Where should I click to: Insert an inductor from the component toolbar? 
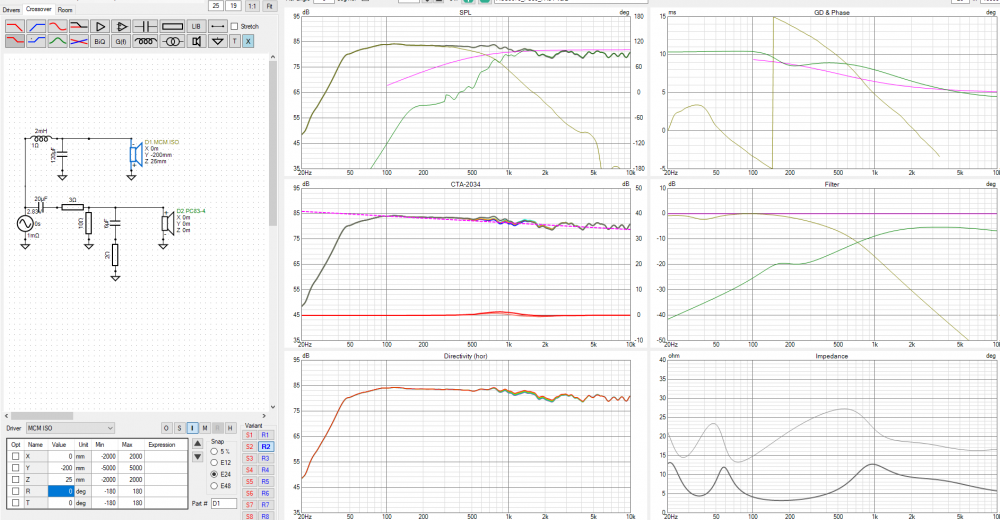[146, 41]
